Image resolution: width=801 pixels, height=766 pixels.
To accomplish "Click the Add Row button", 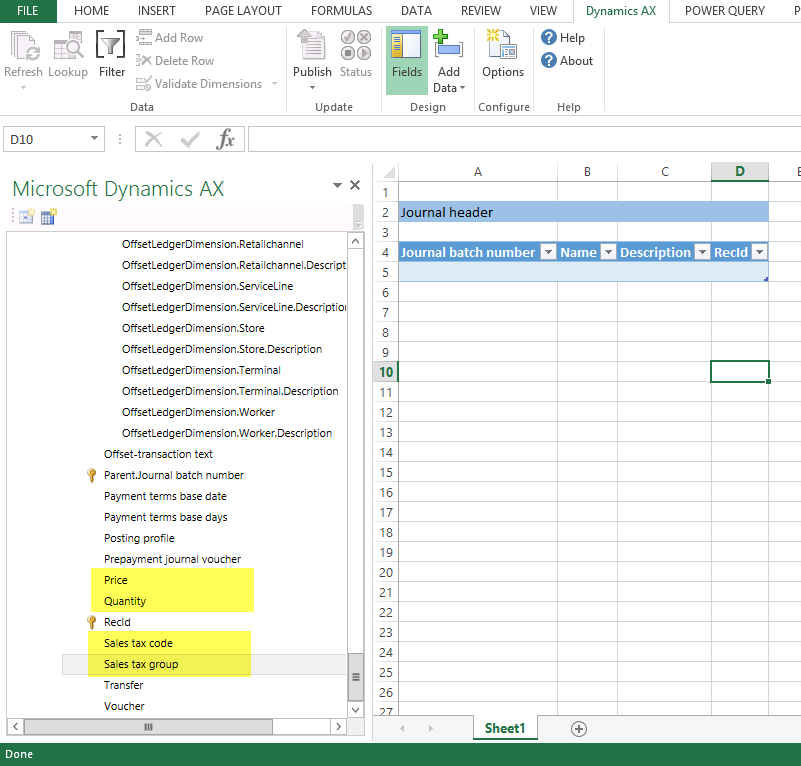I will click(169, 38).
